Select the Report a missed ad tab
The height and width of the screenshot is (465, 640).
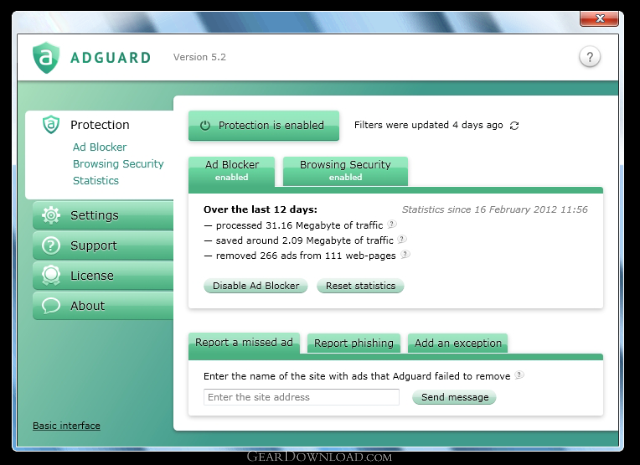coord(244,343)
